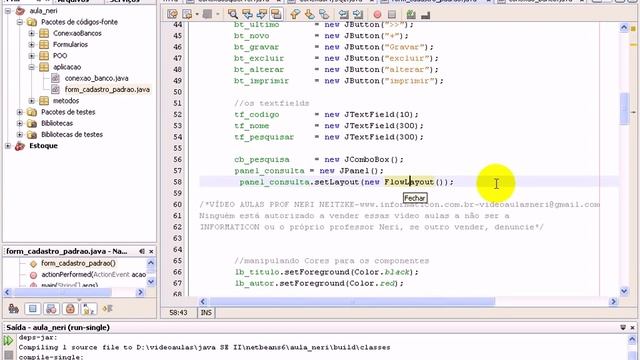Viewport: 640px width, 360px height.
Task: Click the Comment code toolbar icon
Action: 411,15
